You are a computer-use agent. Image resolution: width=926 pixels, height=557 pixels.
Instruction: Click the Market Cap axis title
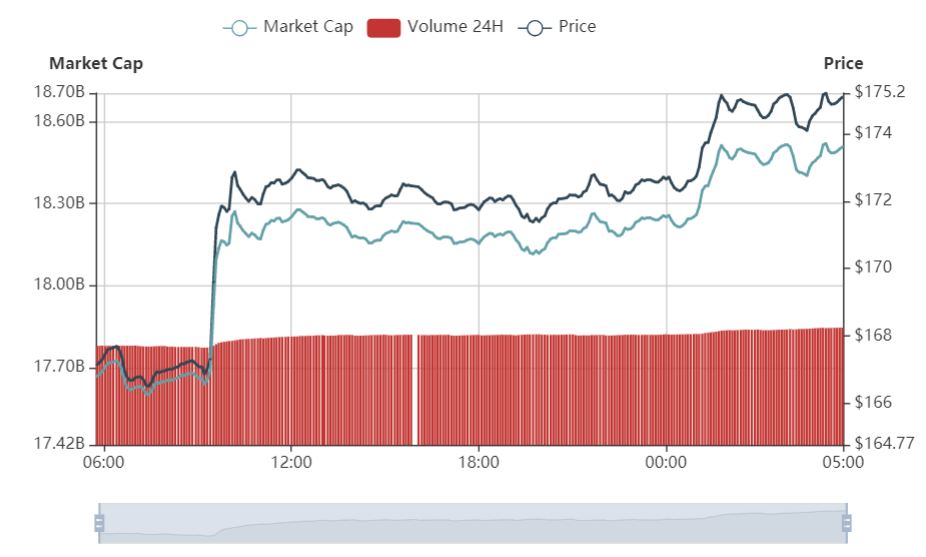point(96,64)
